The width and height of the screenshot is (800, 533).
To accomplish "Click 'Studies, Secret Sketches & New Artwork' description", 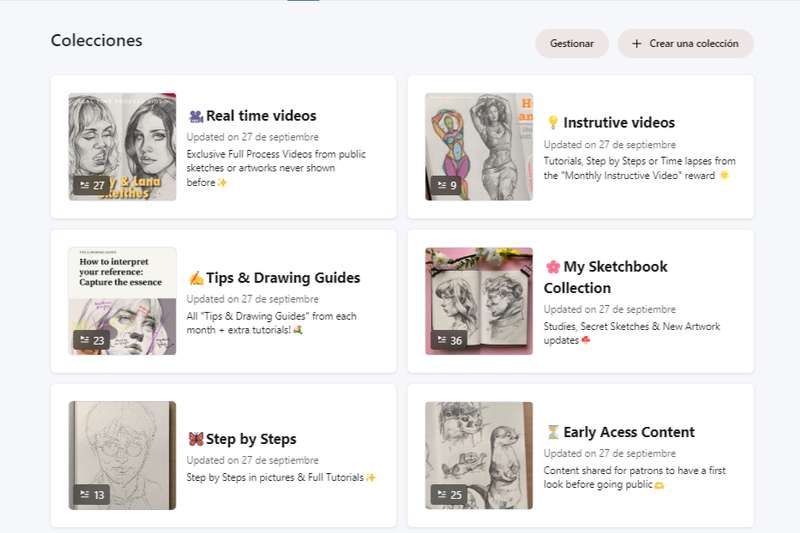I will [x=632, y=333].
